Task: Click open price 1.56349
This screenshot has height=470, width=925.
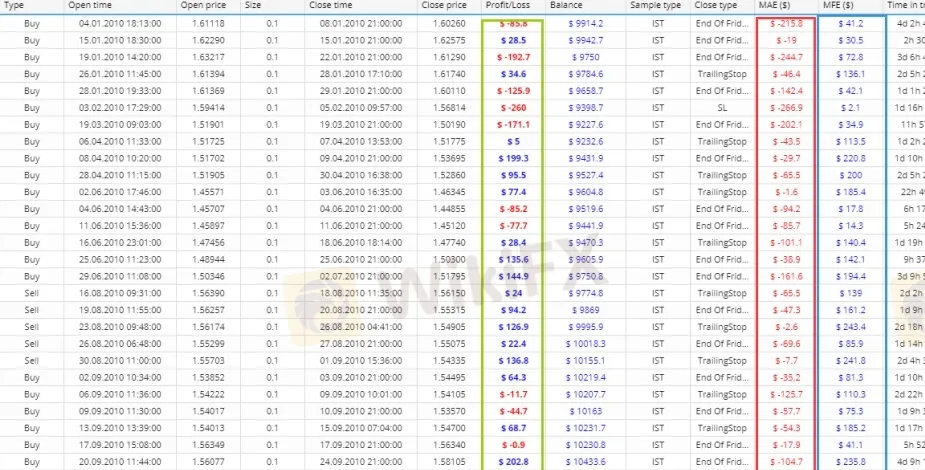Action: 208,444
